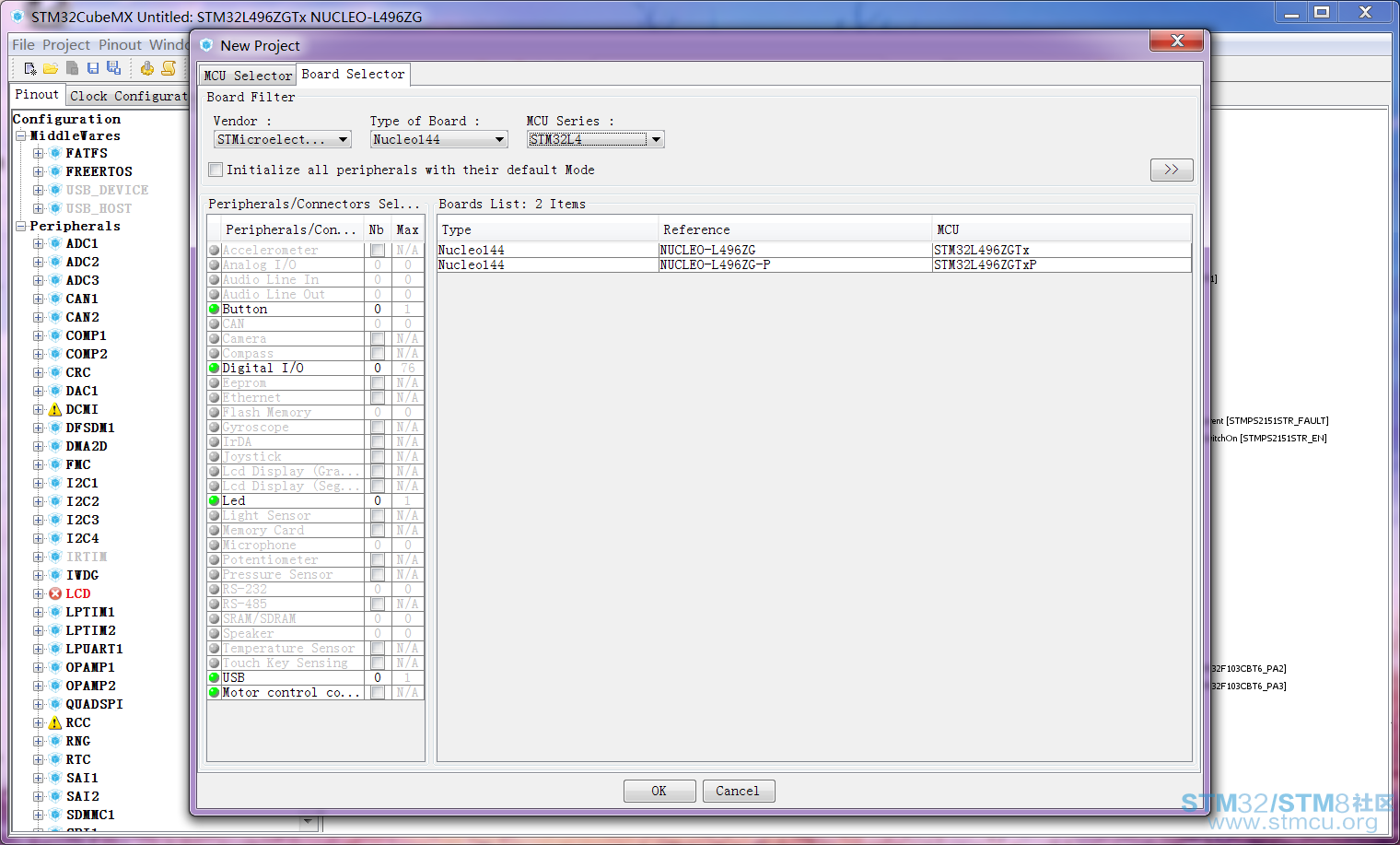
Task: Click the green dot beside Motor control
Action: pyautogui.click(x=215, y=693)
